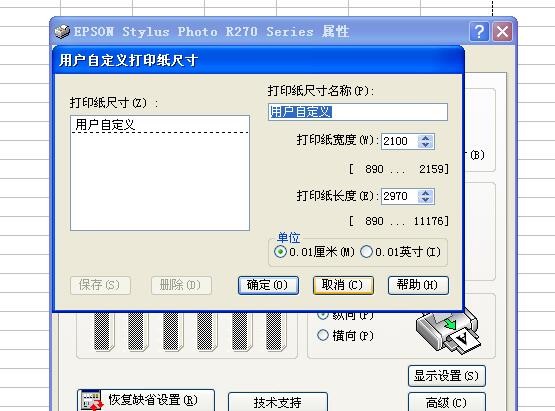Increase paper width with up arrow
The height and width of the screenshot is (411, 555).
pyautogui.click(x=425, y=138)
